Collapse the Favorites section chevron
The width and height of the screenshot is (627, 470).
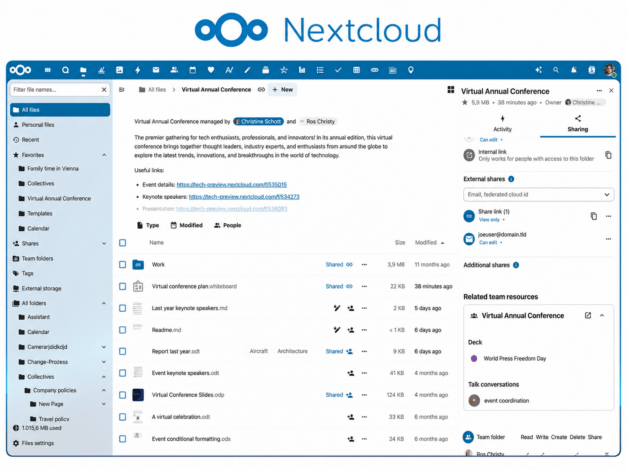click(x=104, y=155)
